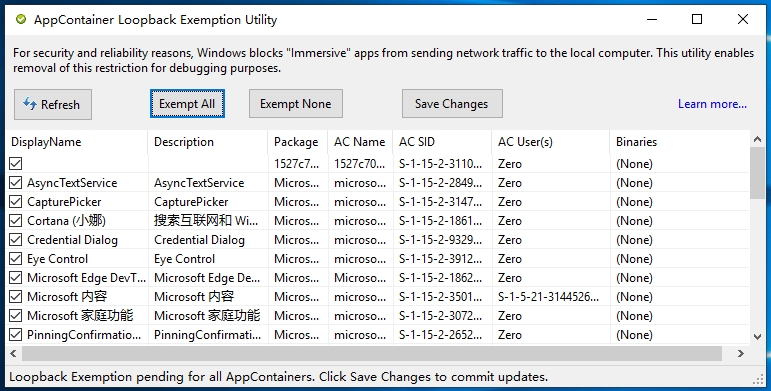The image size is (771, 391).
Task: Click Exempt All button
Action: (187, 104)
